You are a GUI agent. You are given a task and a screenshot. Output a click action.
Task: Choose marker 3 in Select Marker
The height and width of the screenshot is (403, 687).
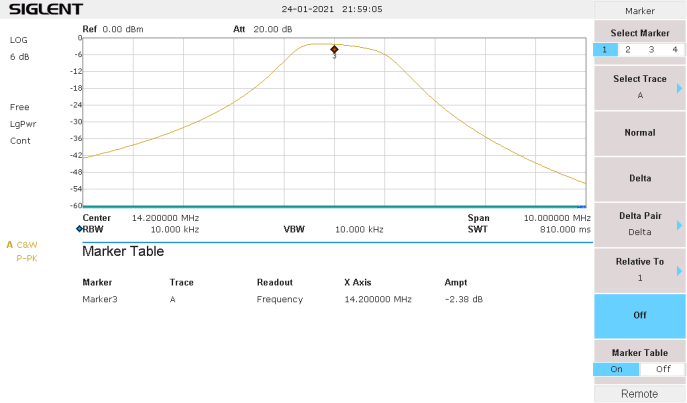click(x=651, y=49)
